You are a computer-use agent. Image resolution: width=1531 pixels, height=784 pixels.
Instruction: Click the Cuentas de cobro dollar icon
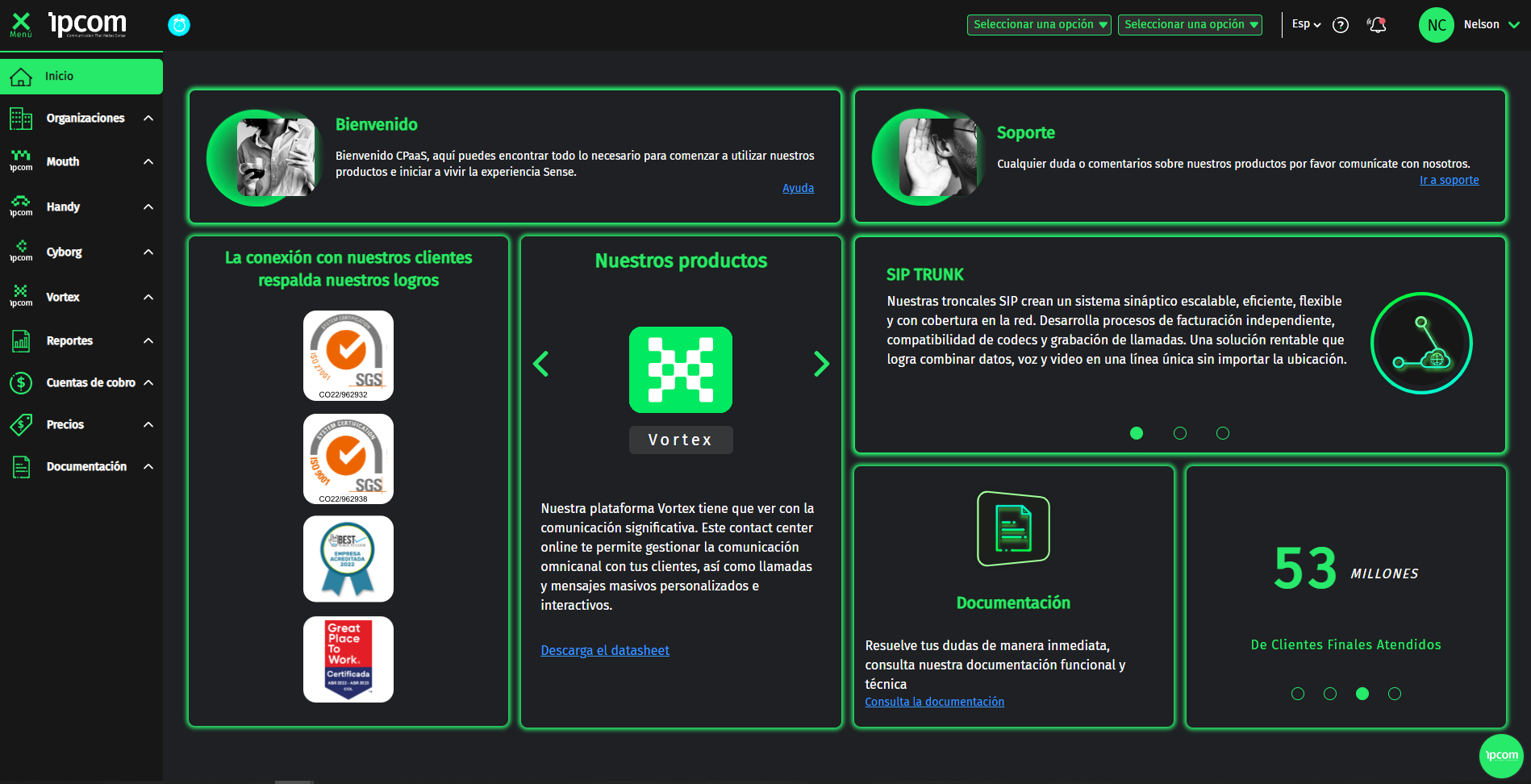point(21,382)
